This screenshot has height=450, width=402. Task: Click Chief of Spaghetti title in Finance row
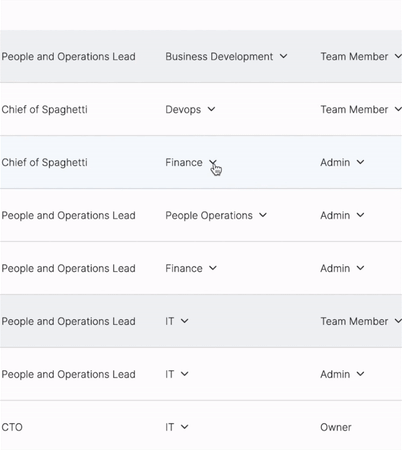tap(44, 163)
